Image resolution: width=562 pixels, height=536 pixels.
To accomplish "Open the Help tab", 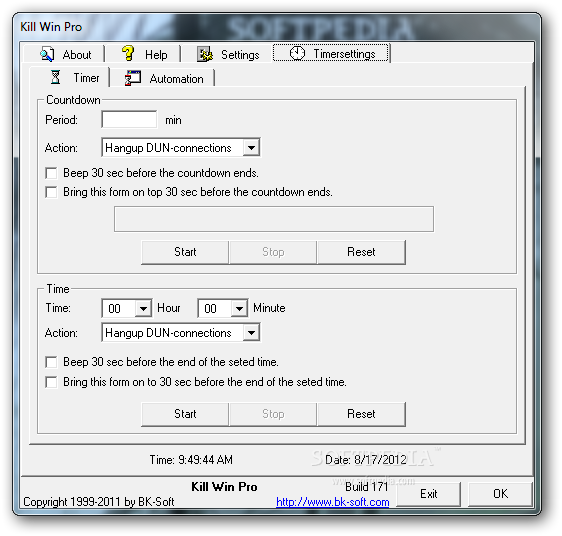I will (x=143, y=54).
